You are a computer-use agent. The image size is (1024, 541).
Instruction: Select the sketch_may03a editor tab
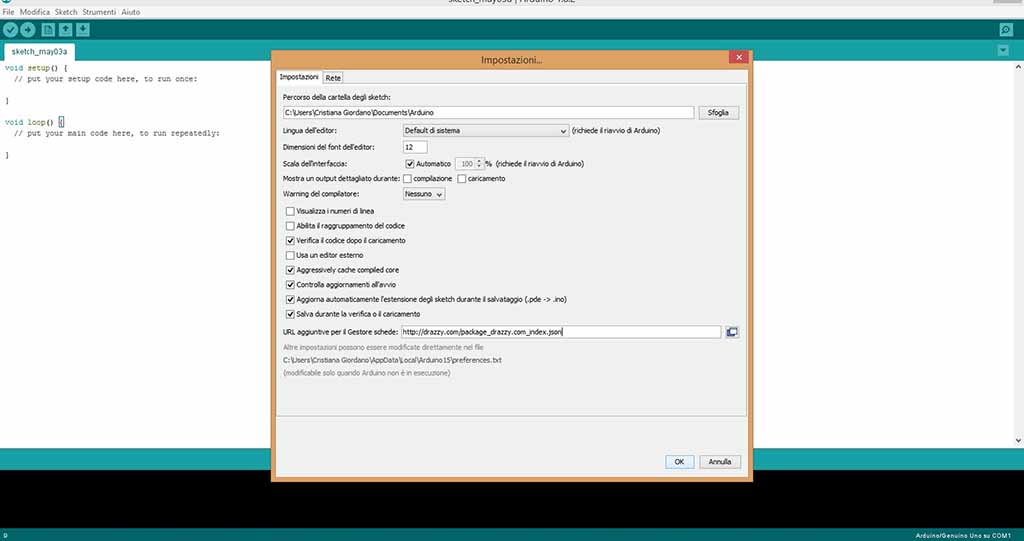pos(39,52)
